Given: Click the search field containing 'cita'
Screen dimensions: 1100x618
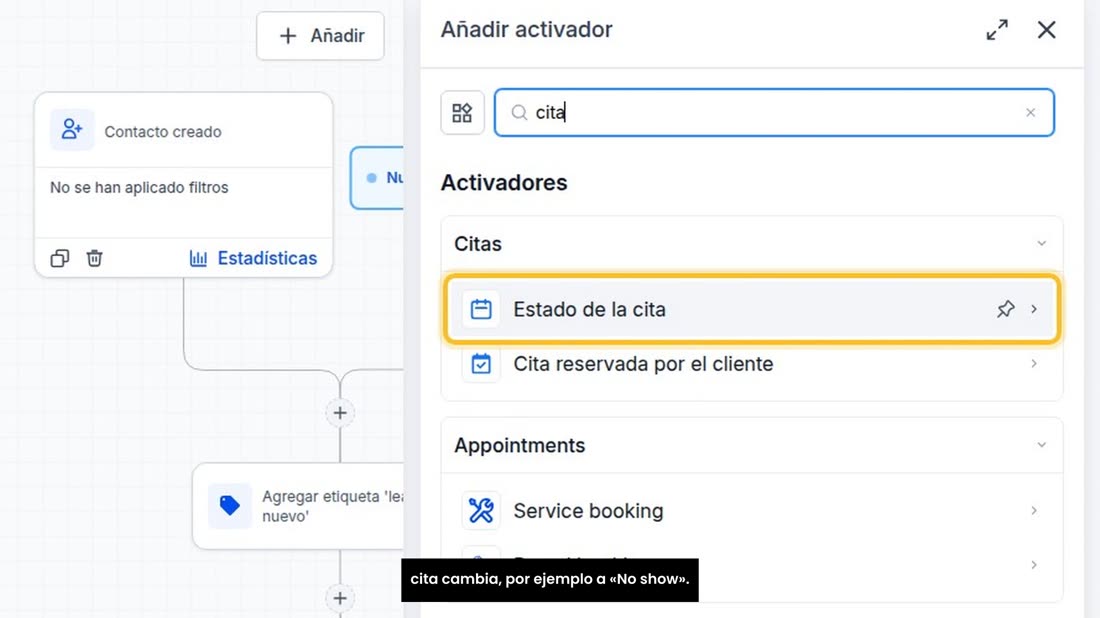Looking at the screenshot, I should point(774,112).
